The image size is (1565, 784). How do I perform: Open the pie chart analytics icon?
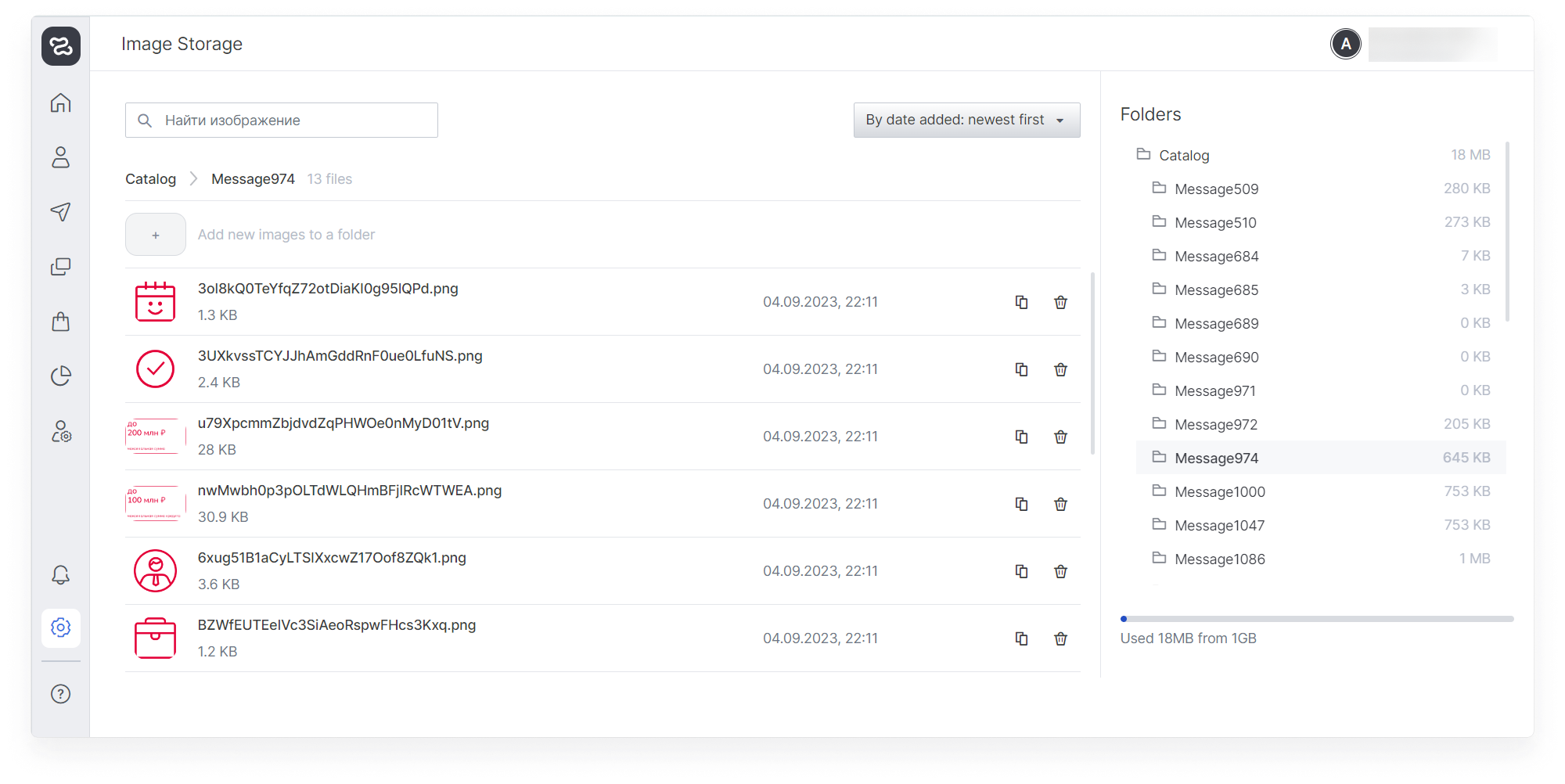(61, 376)
